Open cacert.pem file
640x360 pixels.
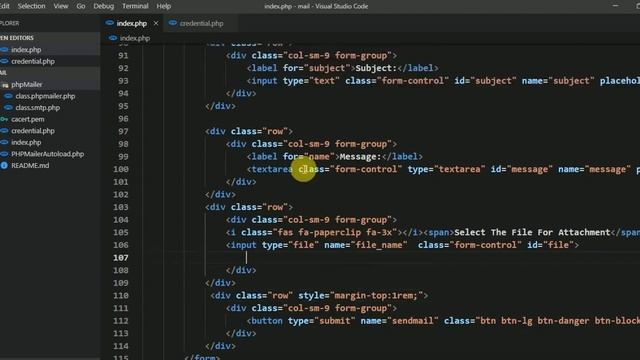(28, 119)
